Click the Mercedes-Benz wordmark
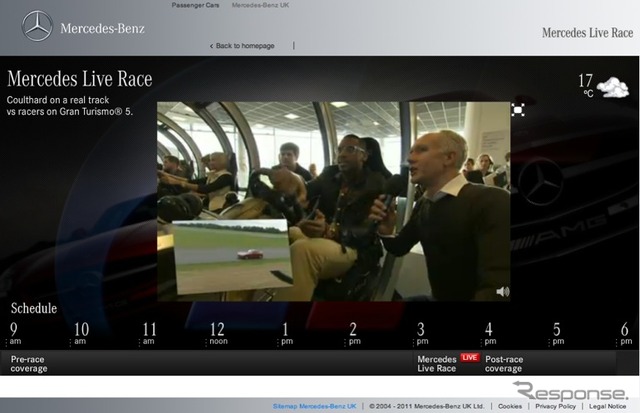 point(102,28)
